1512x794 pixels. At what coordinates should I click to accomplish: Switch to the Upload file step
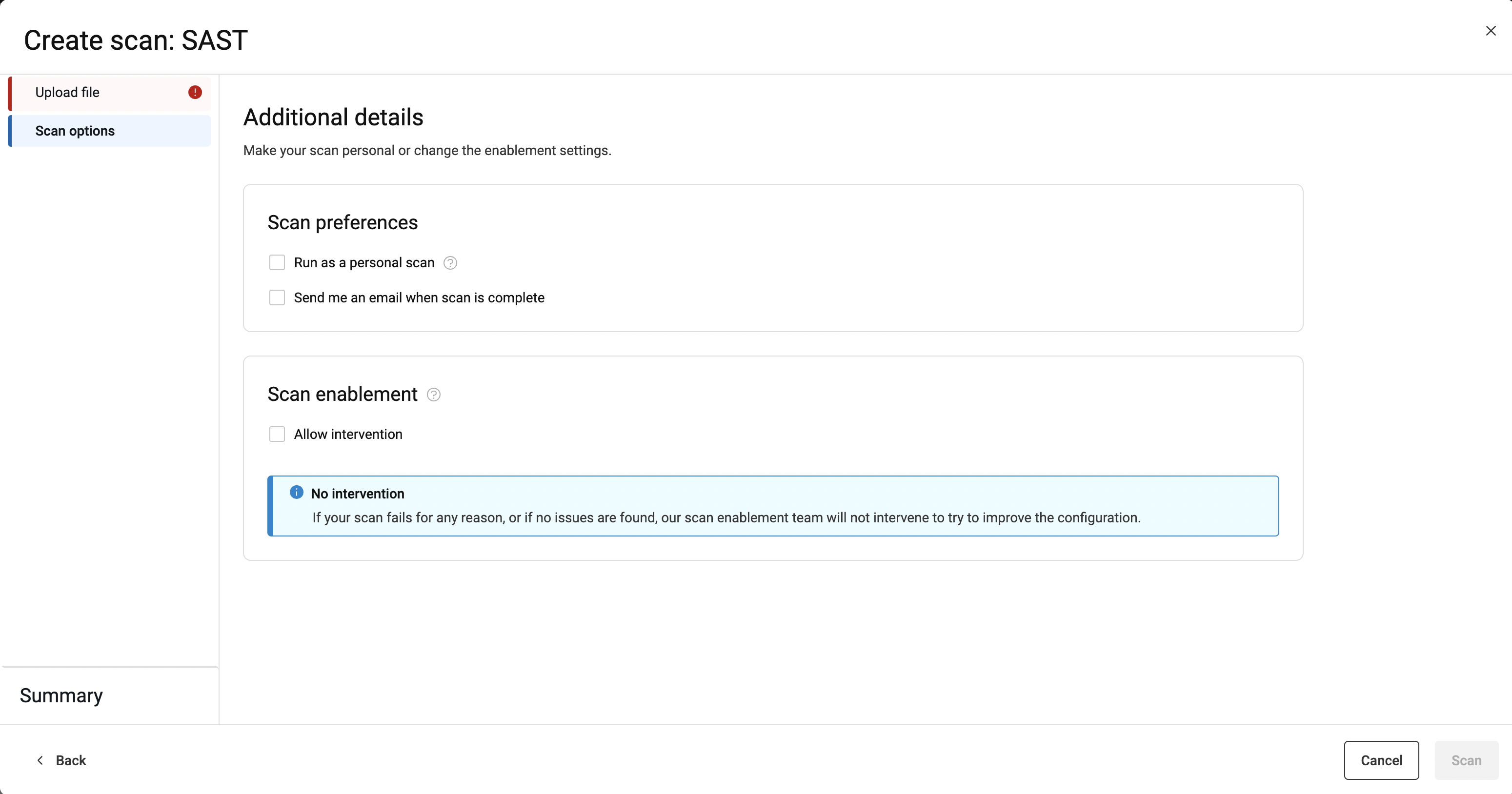67,93
